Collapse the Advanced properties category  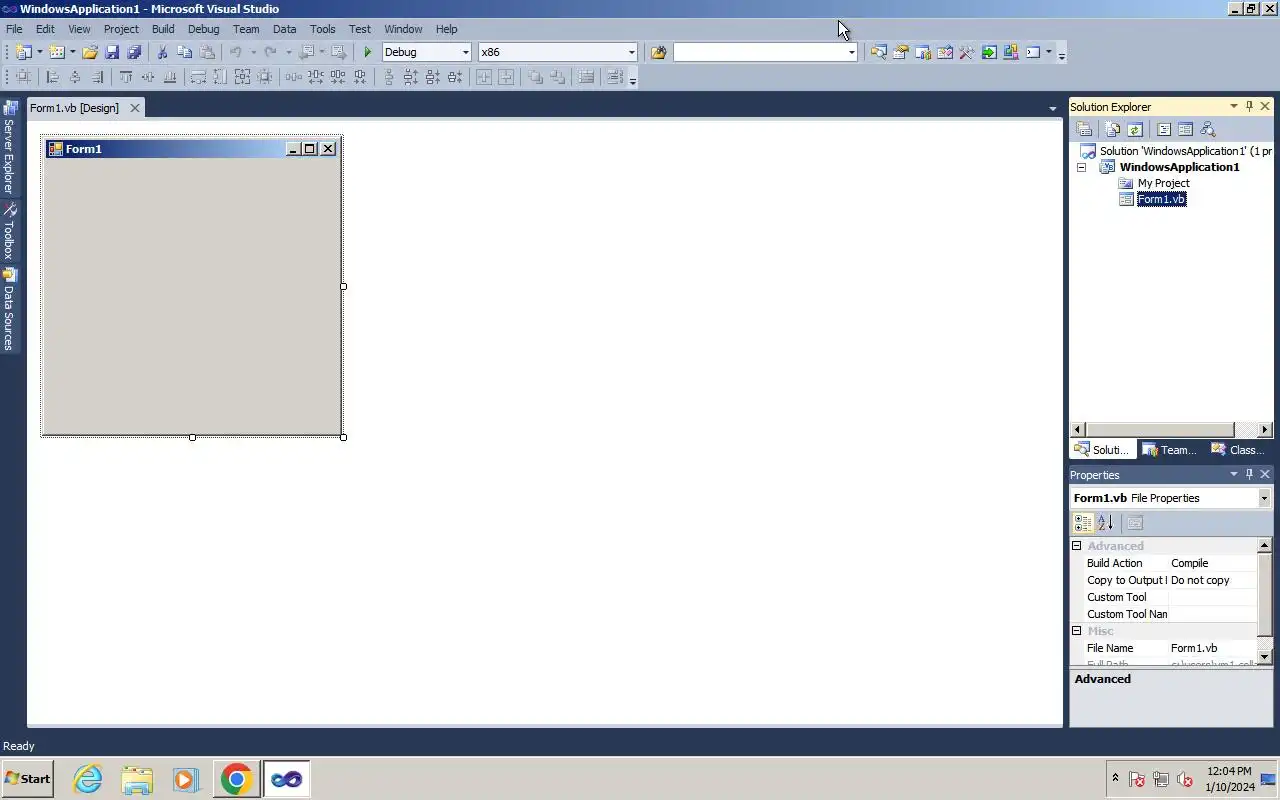[x=1077, y=546]
